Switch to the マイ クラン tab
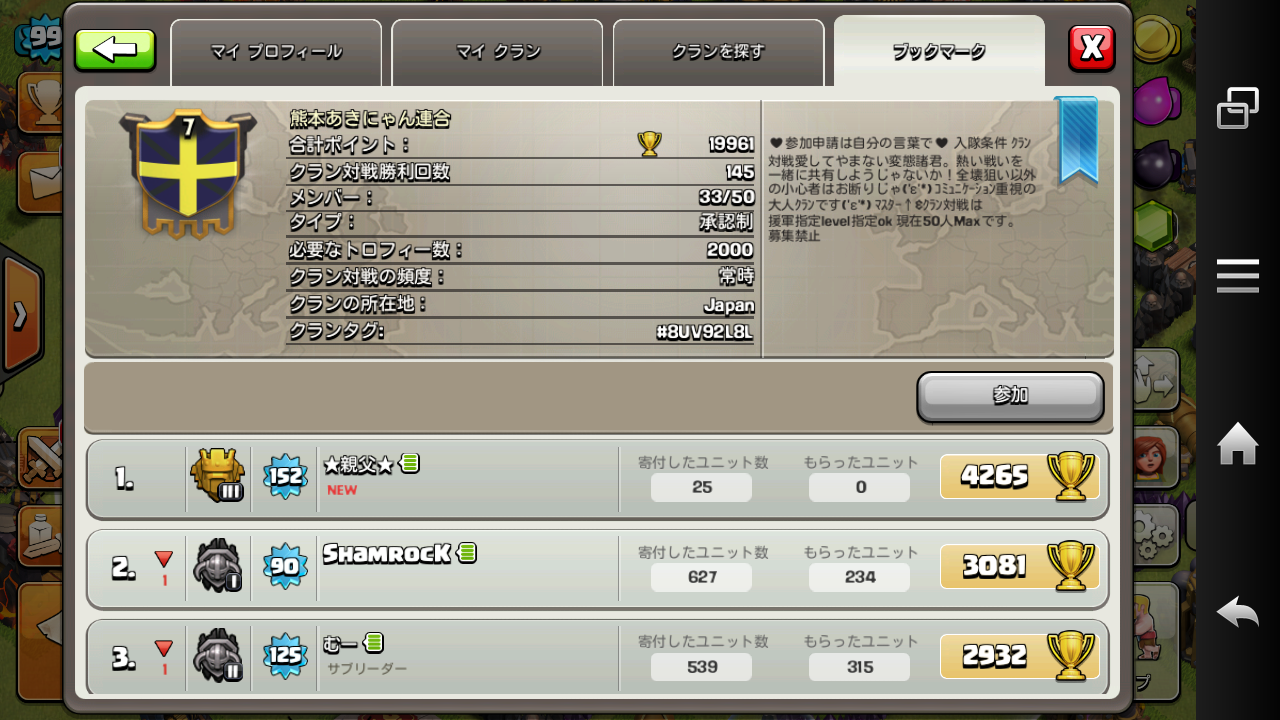 pos(497,52)
